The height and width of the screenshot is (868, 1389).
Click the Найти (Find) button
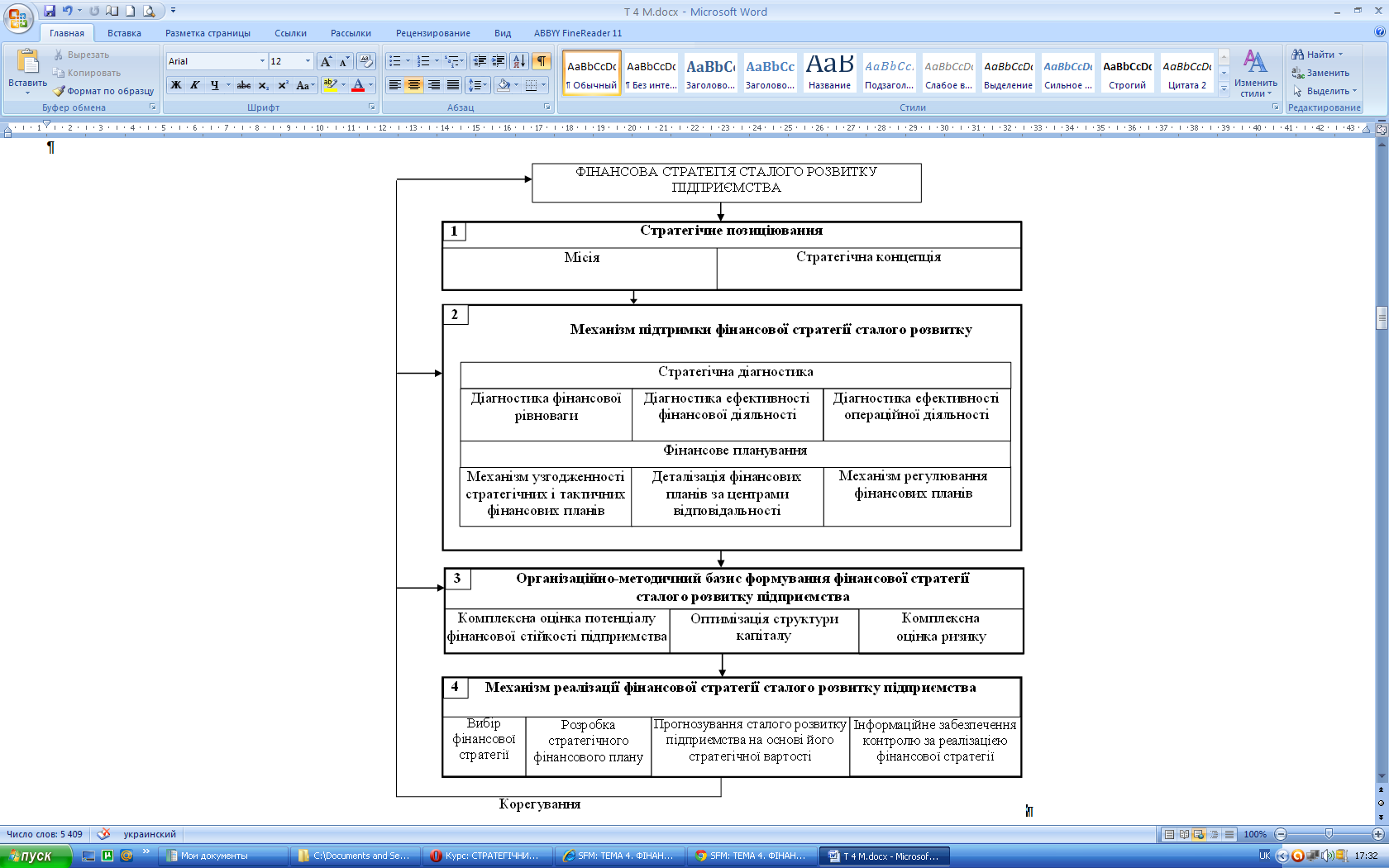1318,55
